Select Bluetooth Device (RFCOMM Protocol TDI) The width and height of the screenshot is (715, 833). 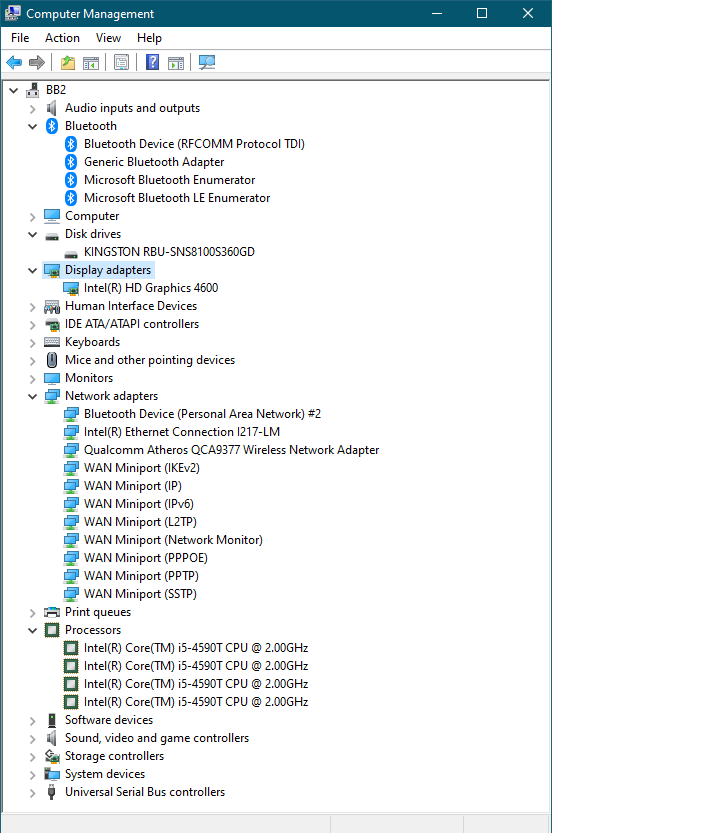194,144
